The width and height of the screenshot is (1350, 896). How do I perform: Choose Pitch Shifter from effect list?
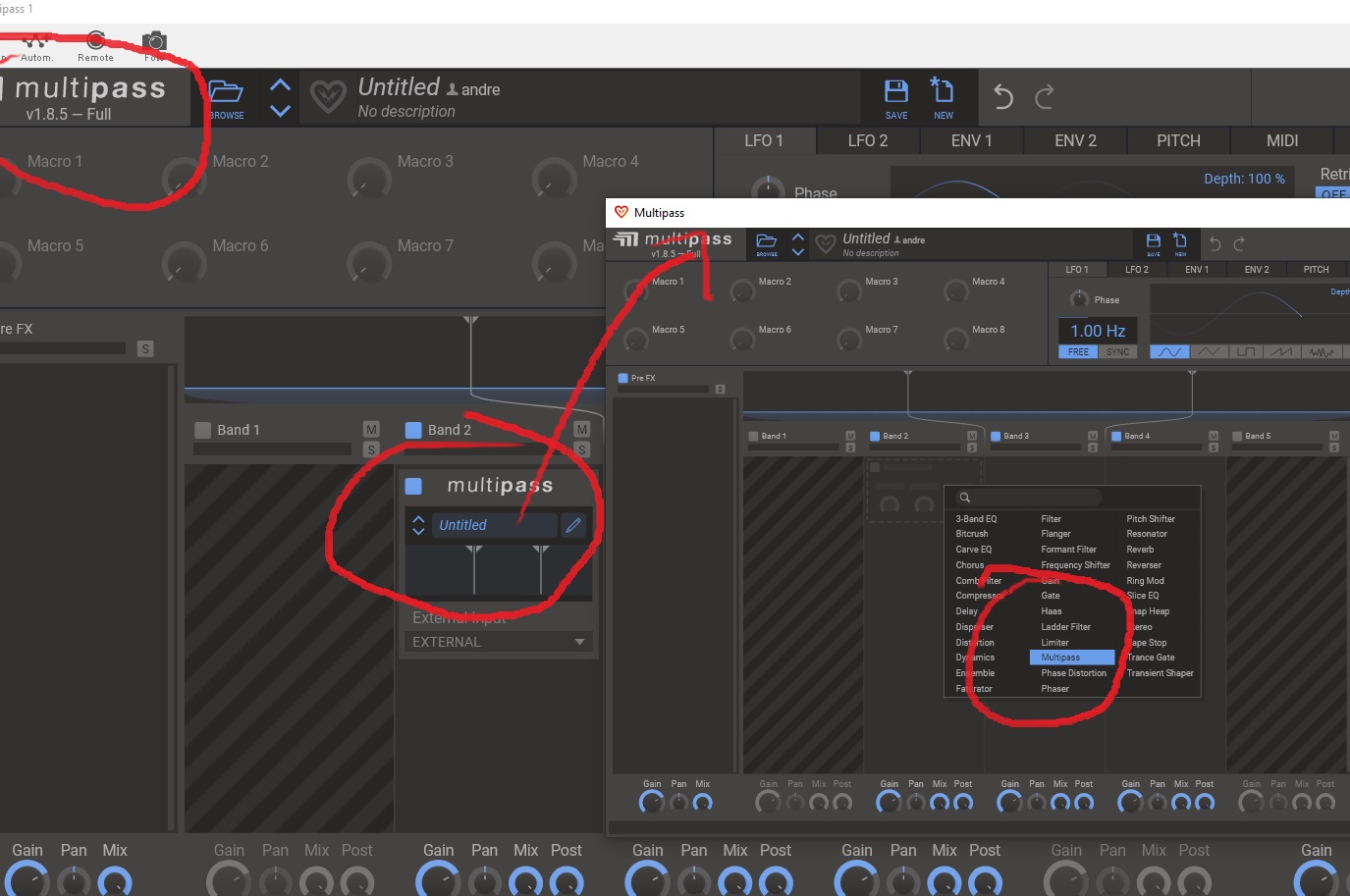point(1151,519)
